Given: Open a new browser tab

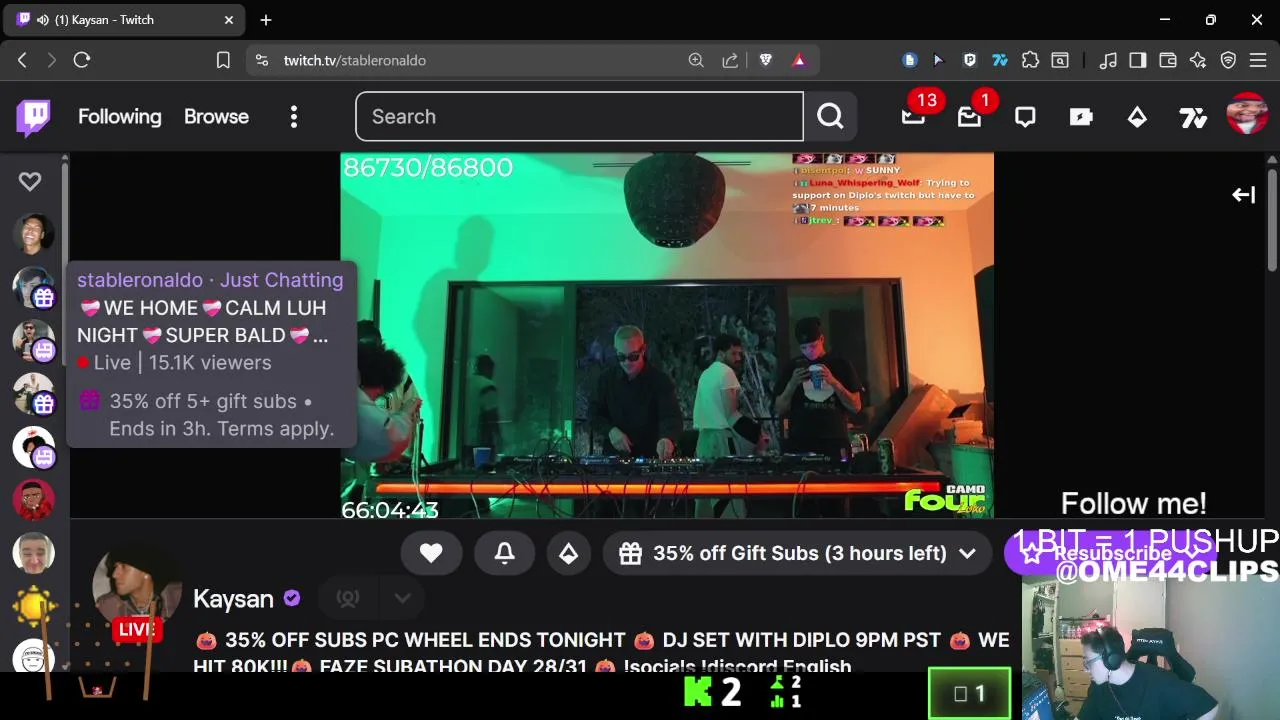Looking at the screenshot, I should (266, 20).
